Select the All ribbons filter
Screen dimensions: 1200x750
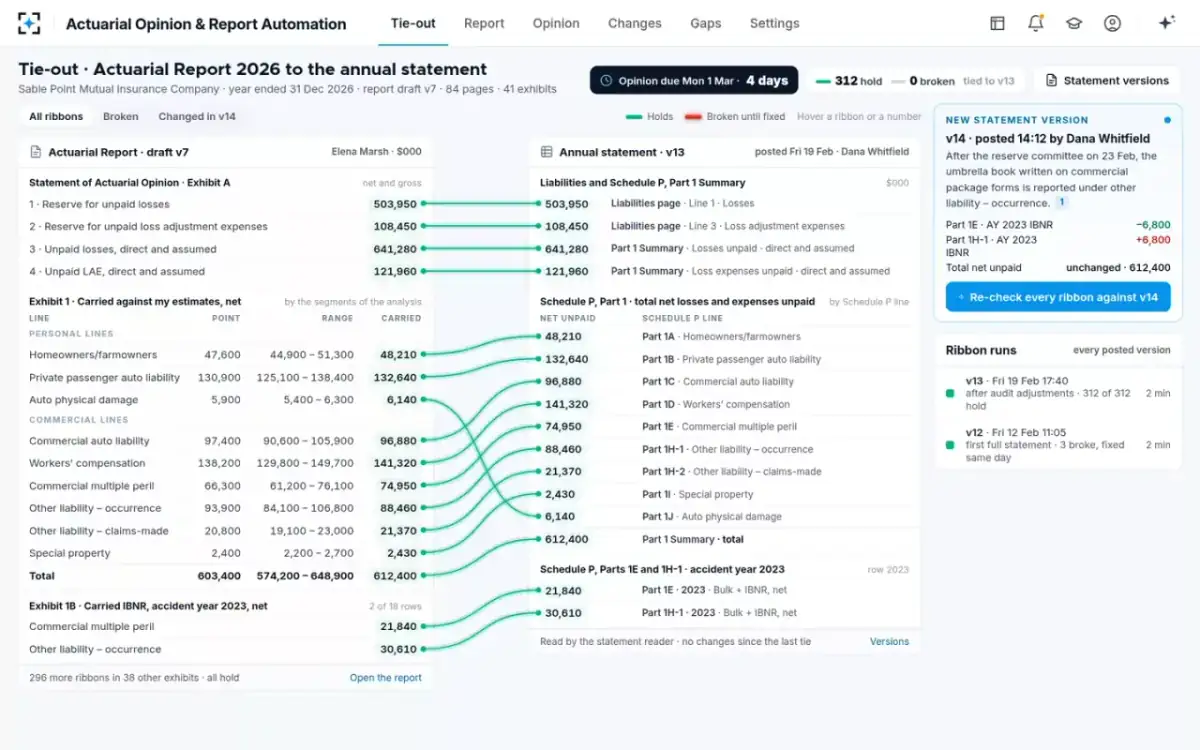click(56, 116)
